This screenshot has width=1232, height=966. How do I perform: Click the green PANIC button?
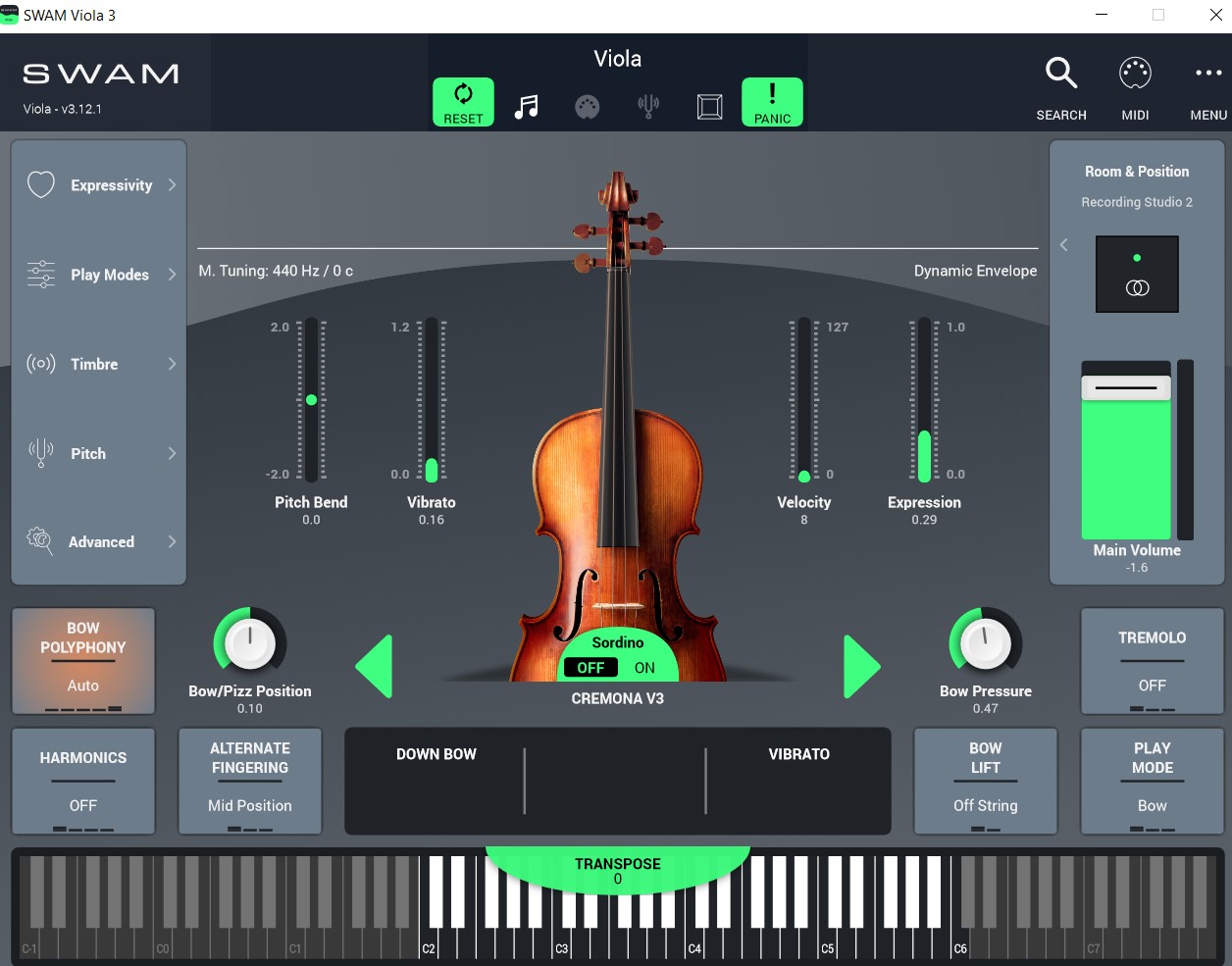click(772, 102)
